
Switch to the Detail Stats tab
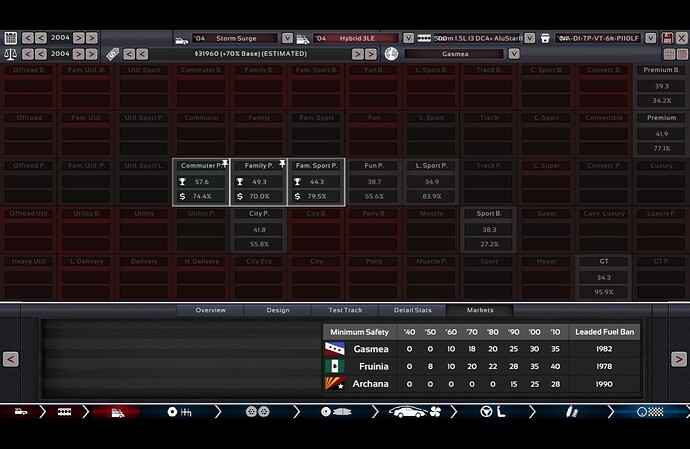click(x=412, y=310)
